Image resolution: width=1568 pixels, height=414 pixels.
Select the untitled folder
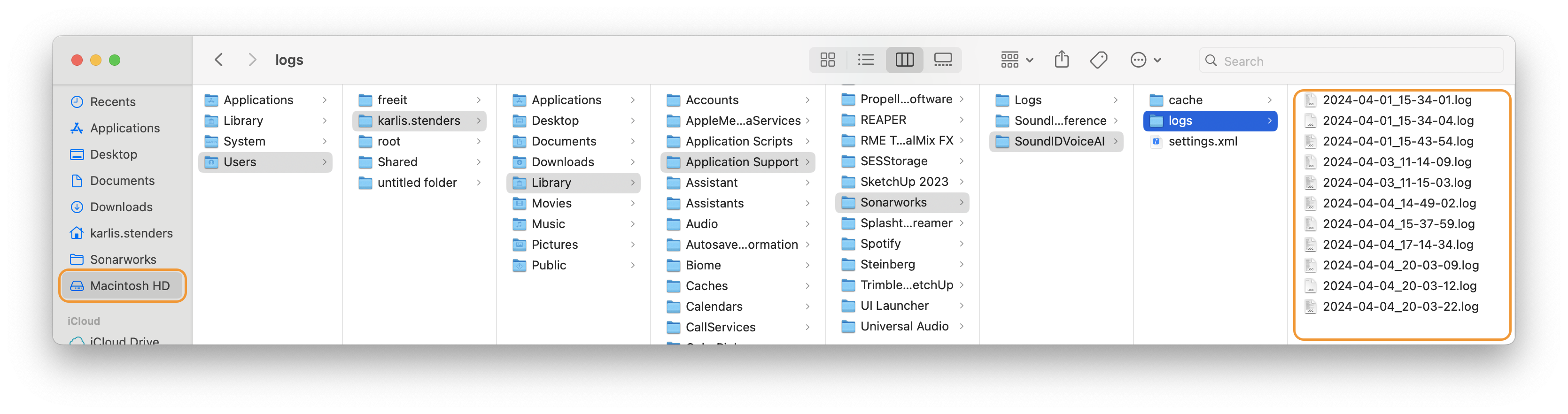[x=419, y=183]
